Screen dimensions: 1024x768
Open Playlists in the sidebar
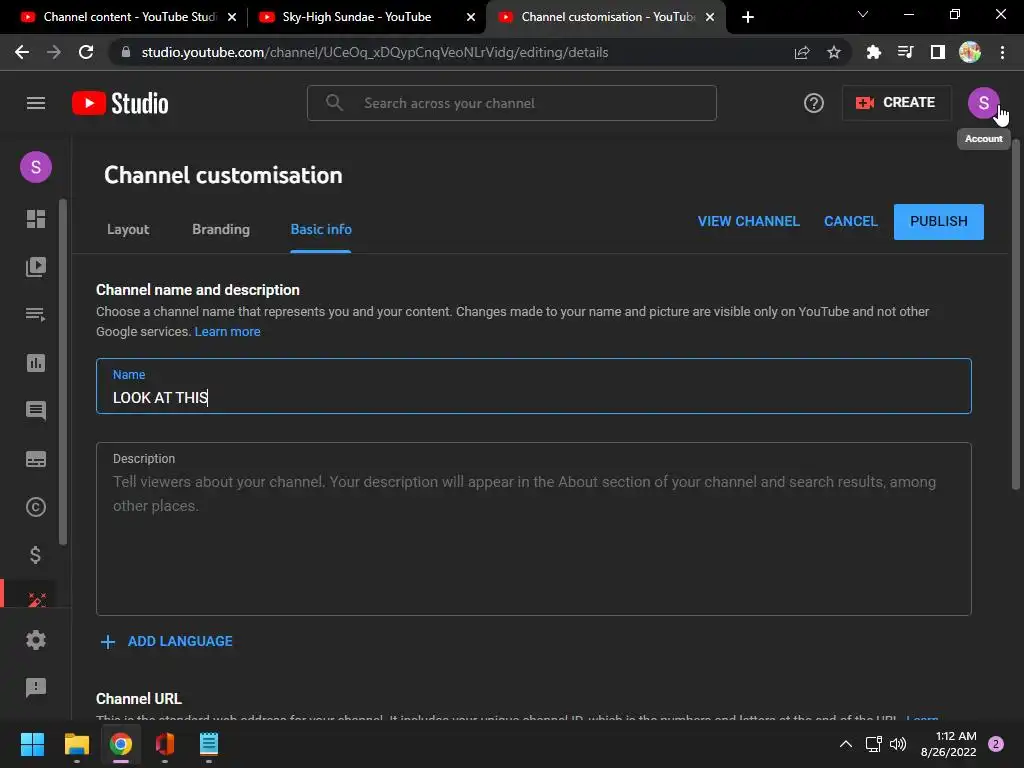(36, 314)
